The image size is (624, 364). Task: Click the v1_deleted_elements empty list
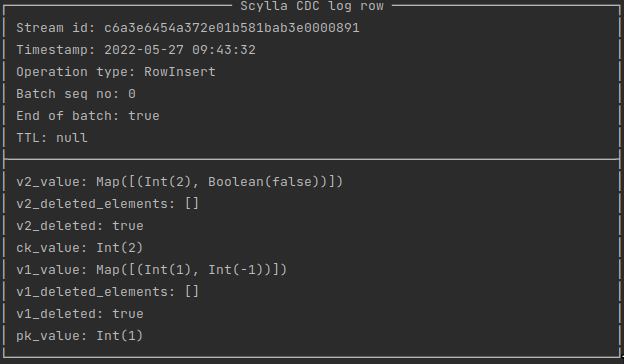[192, 292]
